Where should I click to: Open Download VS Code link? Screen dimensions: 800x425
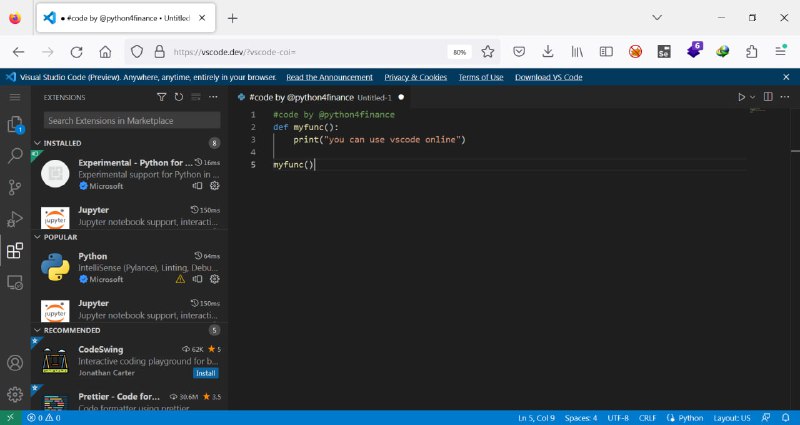coord(548,77)
